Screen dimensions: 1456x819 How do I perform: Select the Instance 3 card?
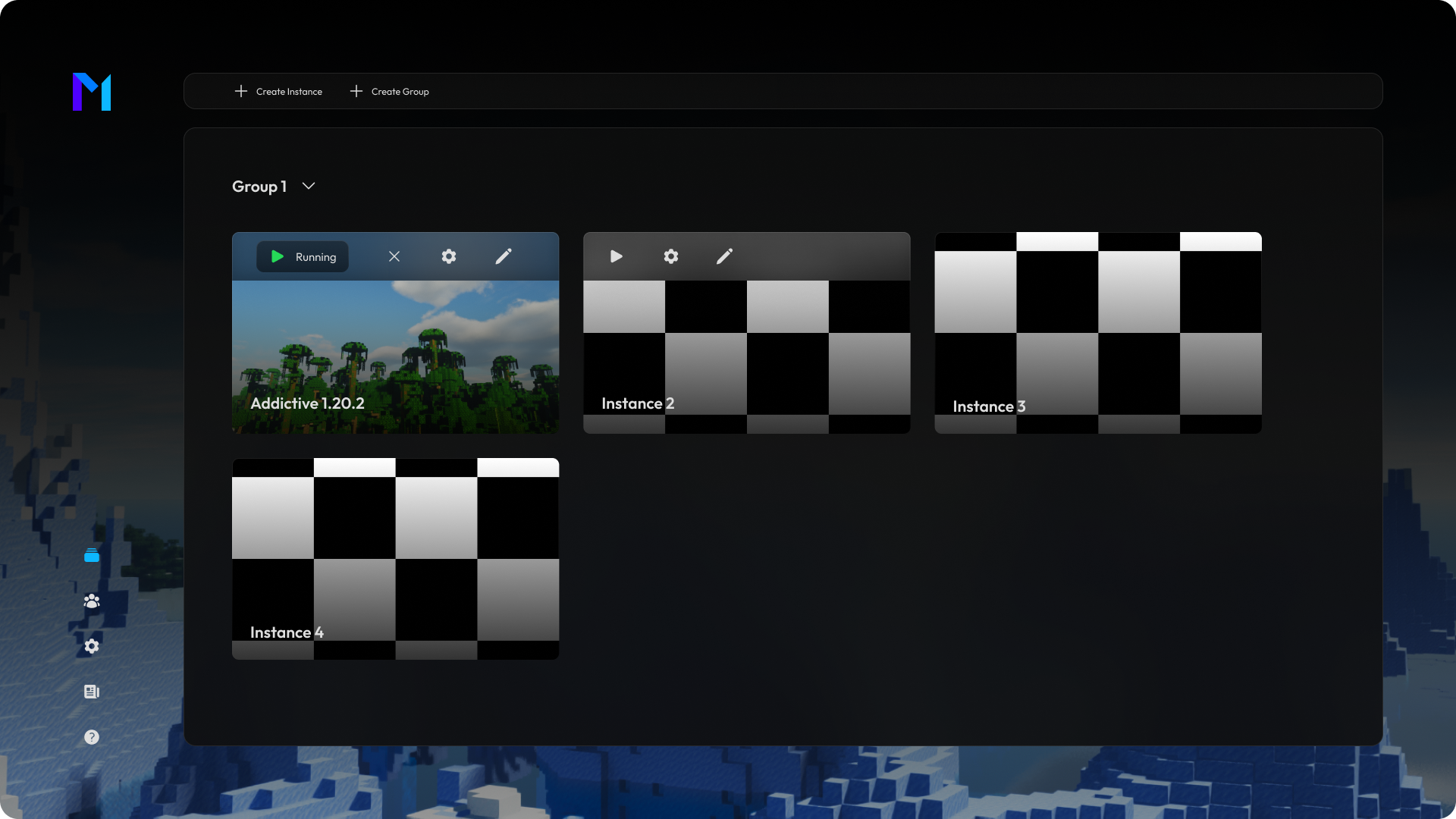[x=1098, y=333]
